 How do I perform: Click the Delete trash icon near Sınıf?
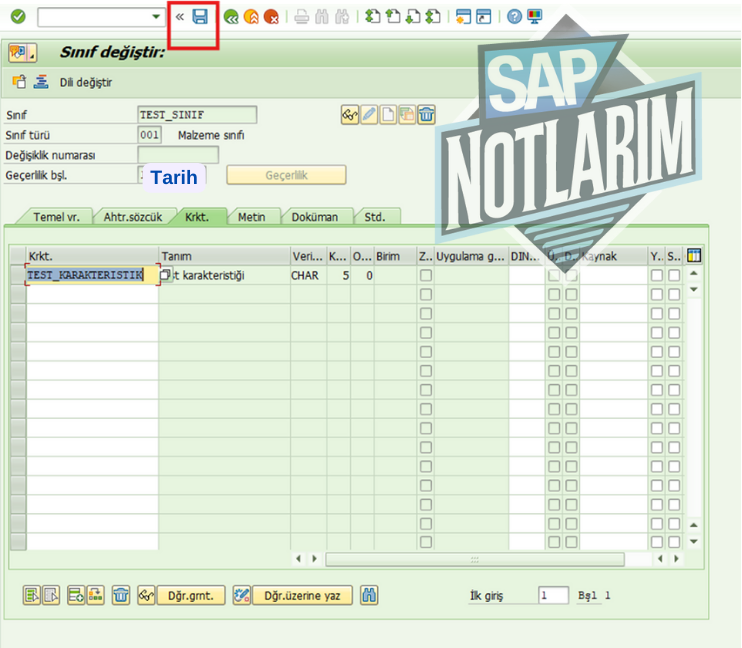(426, 115)
